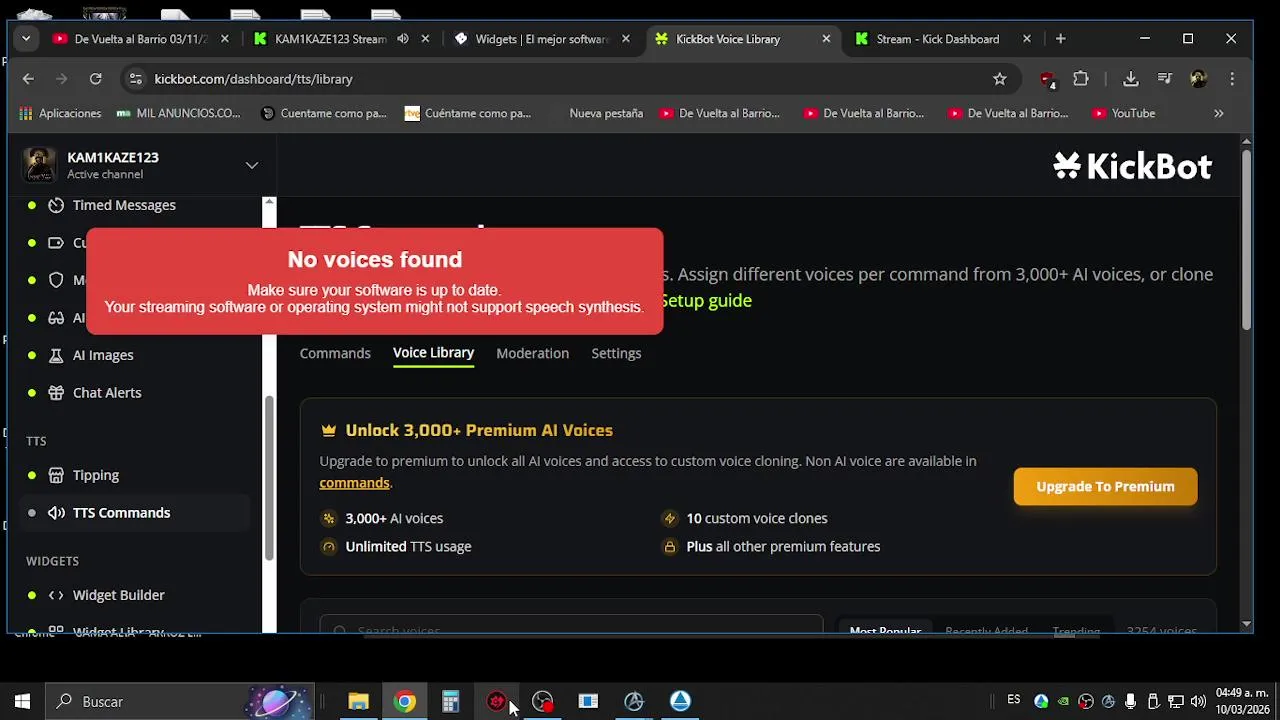Click the Buscar taskbar search box
1280x720 pixels.
(180, 701)
